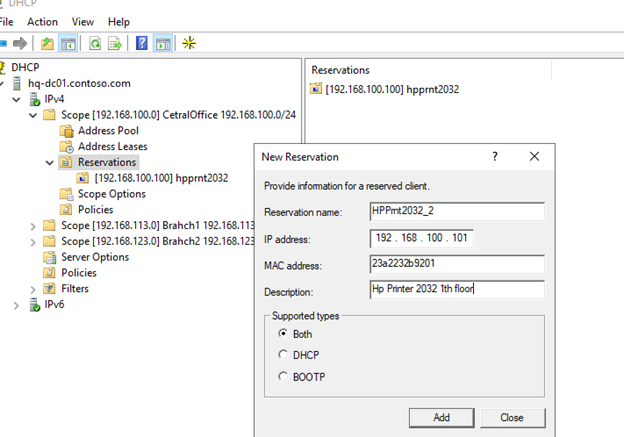Click the yellow star New toolbar icon
The image size is (624, 437).
coord(189,43)
